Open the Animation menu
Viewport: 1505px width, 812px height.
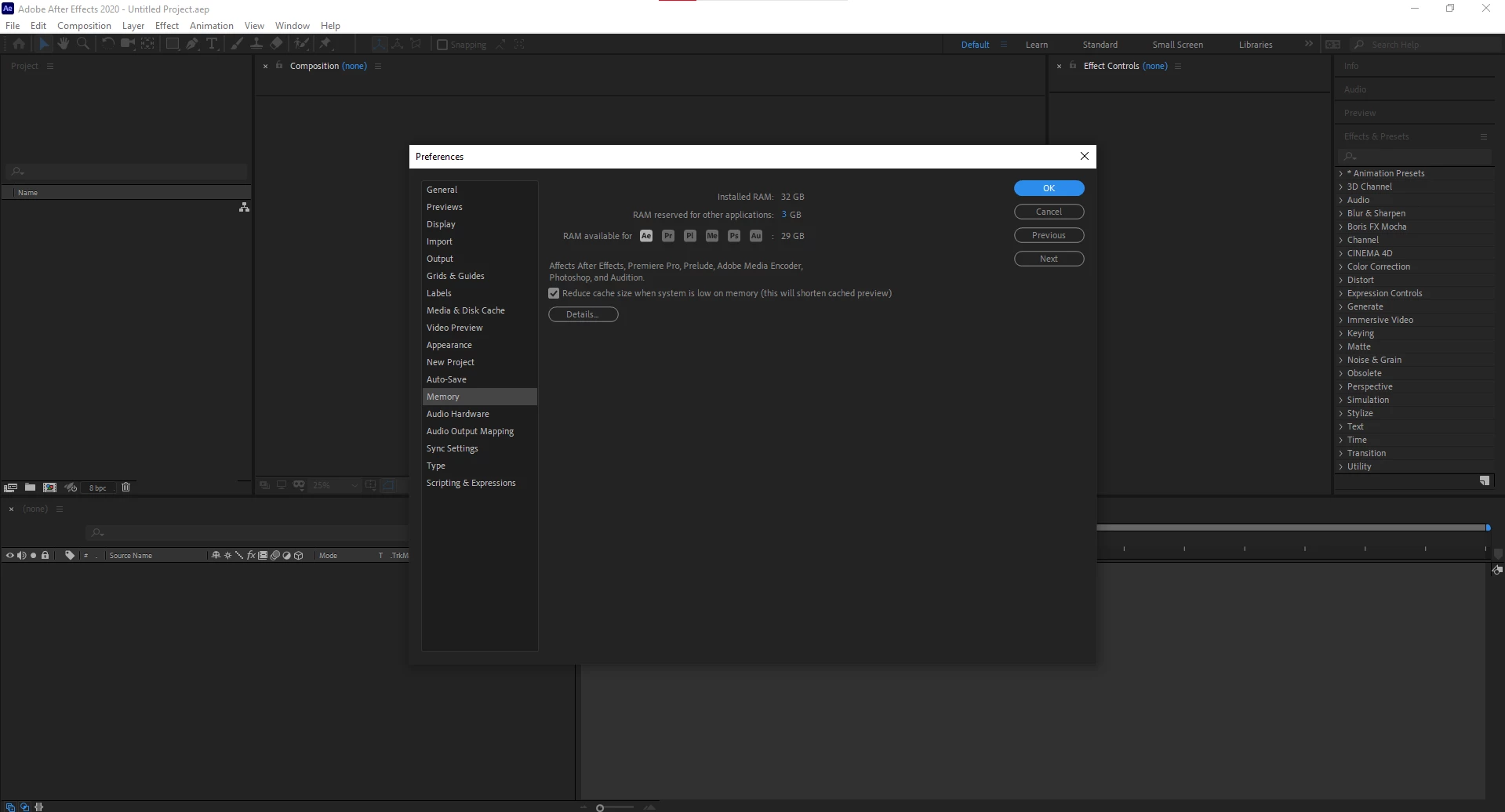212,26
